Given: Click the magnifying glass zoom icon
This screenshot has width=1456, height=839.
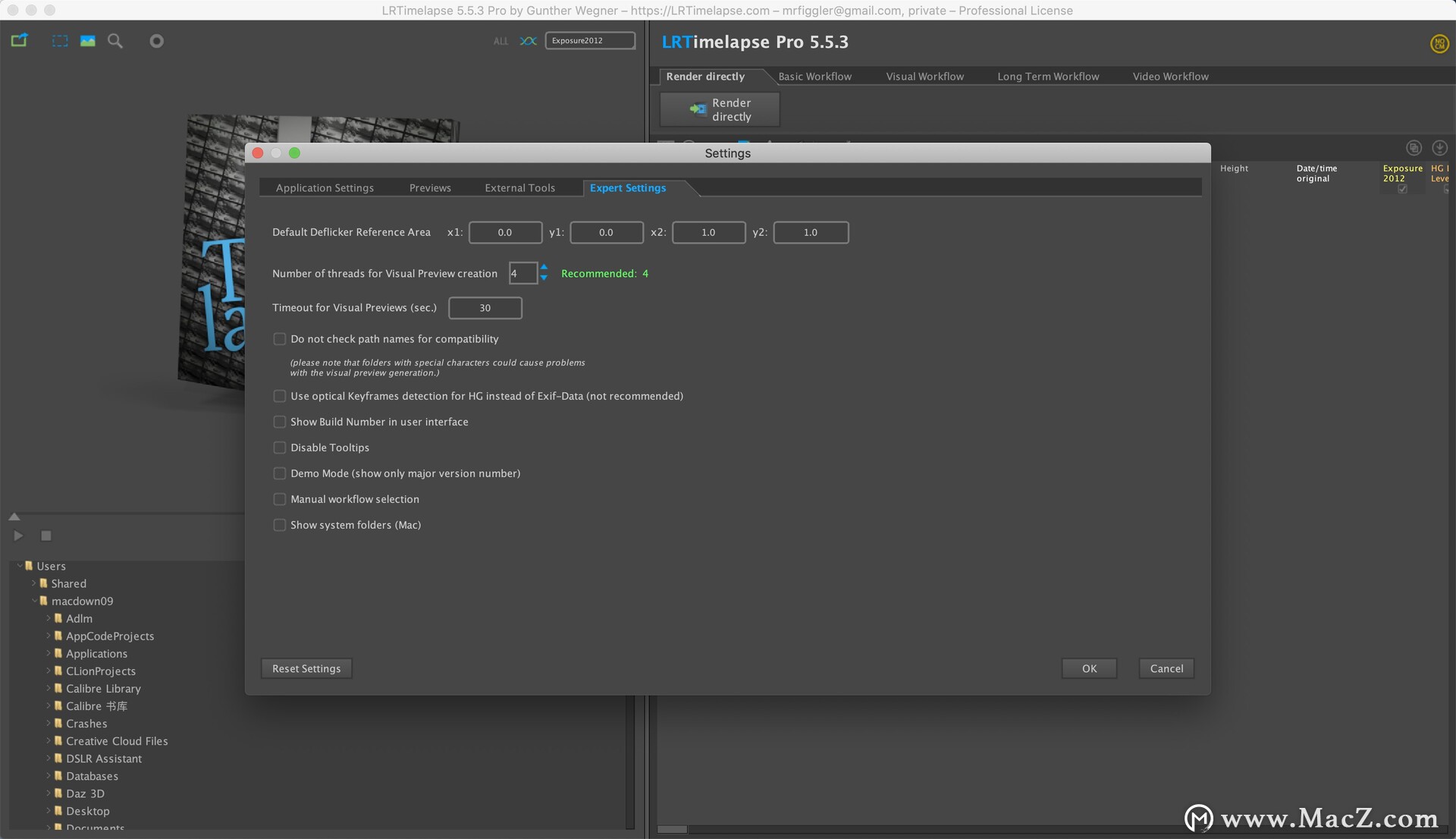Looking at the screenshot, I should (115, 41).
